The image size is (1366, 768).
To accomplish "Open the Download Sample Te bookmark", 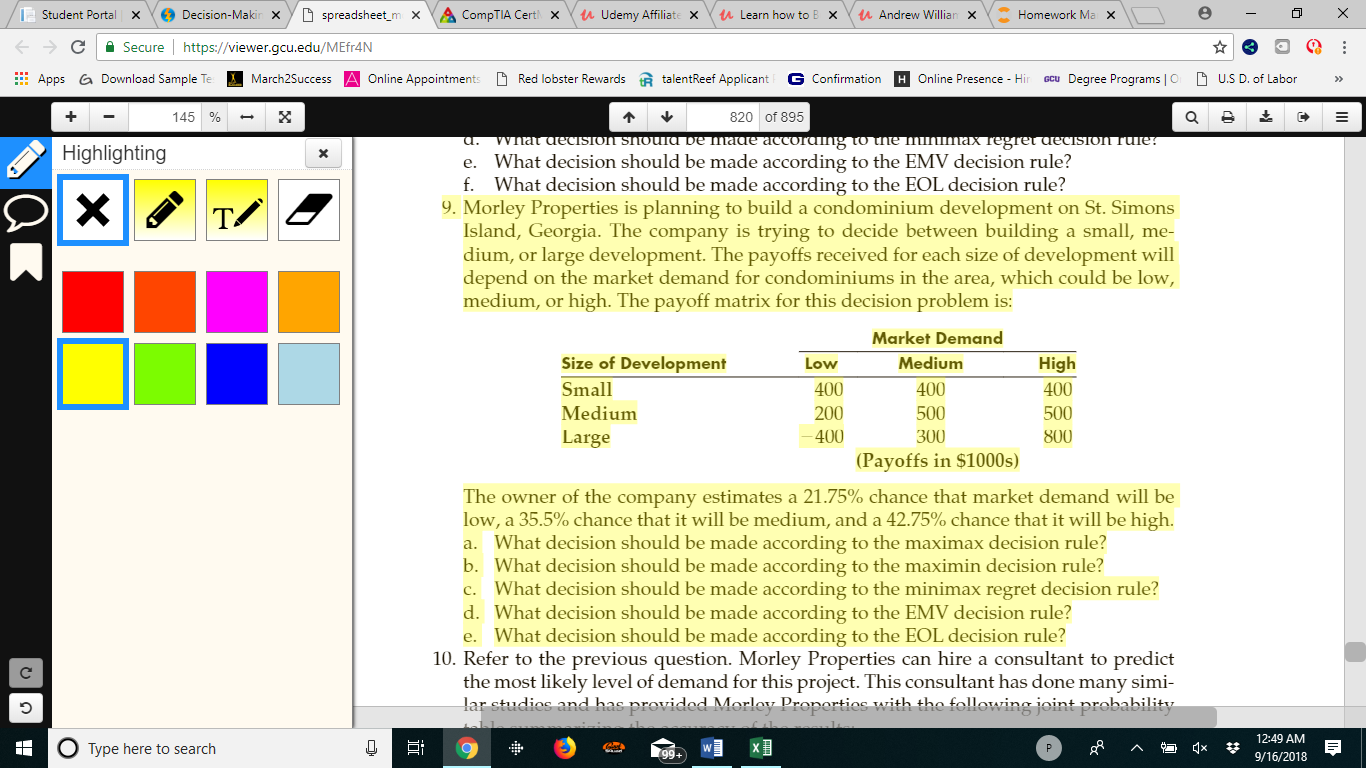I will (x=145, y=79).
